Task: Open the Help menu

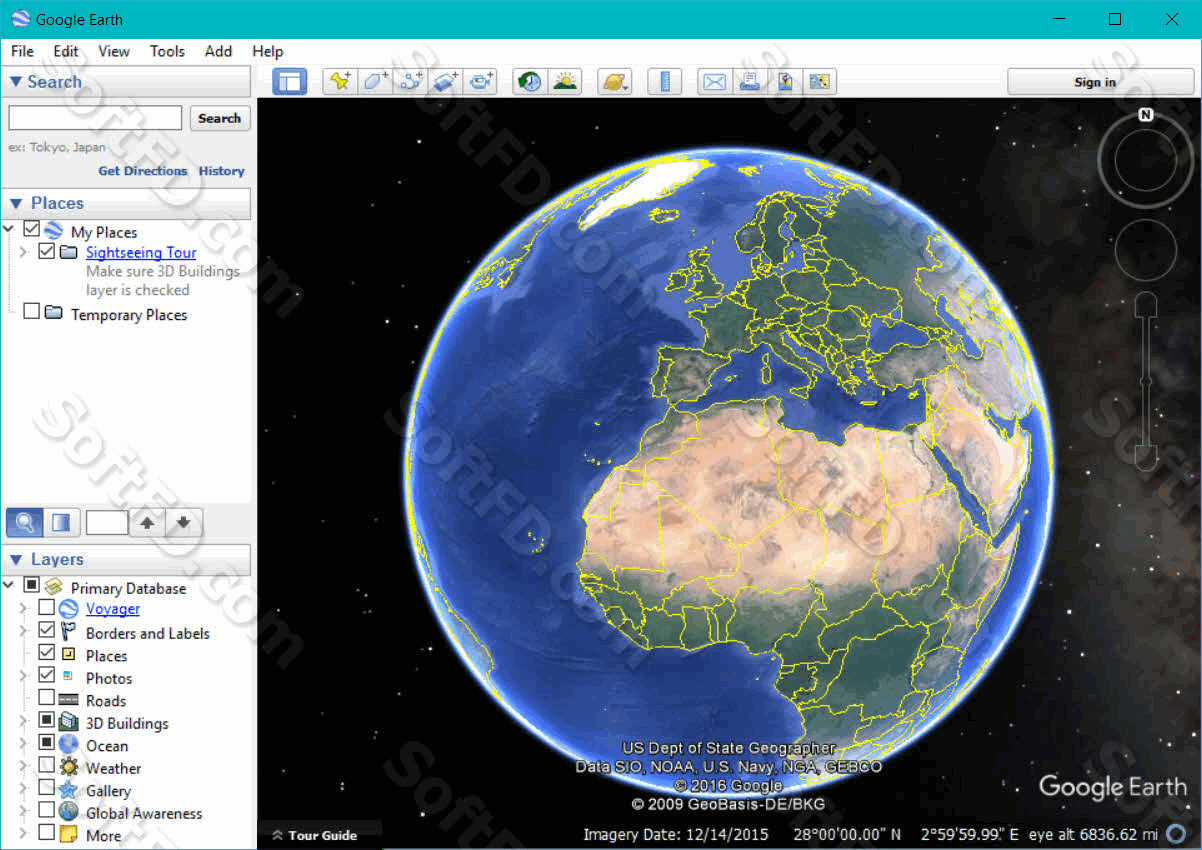Action: pyautogui.click(x=267, y=51)
